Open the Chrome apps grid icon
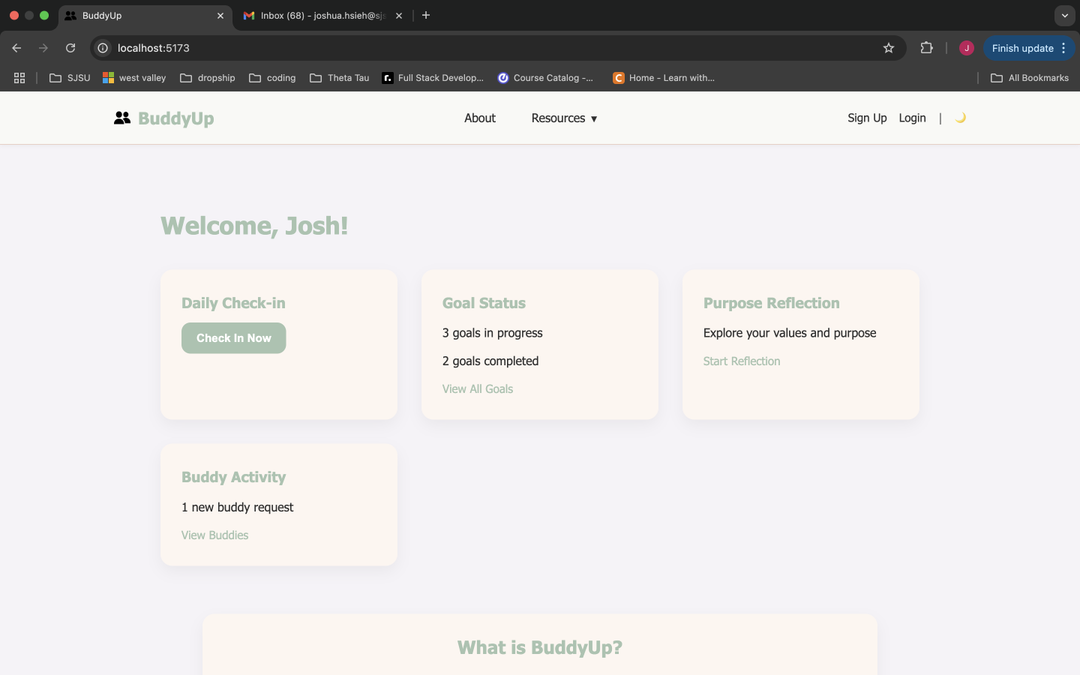Image resolution: width=1080 pixels, height=675 pixels. [19, 78]
